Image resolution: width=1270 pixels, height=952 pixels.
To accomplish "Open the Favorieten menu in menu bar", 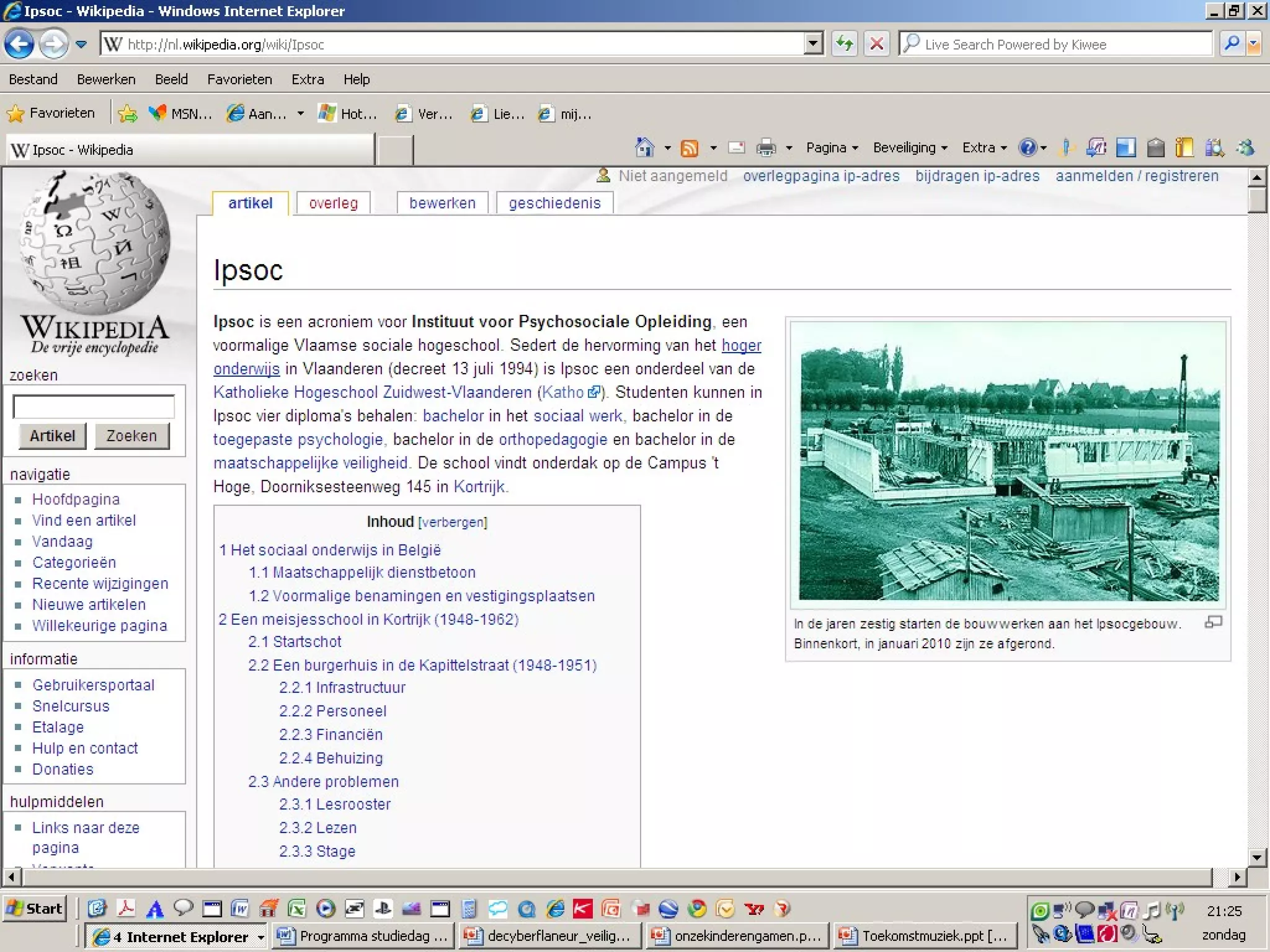I will [x=239, y=79].
